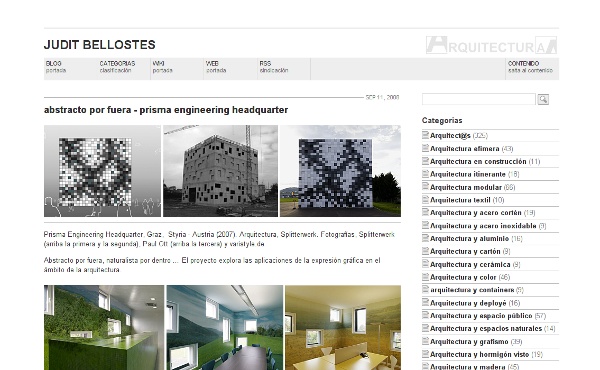Click the page icon beside Arquitectura efímera
Image resolution: width=600 pixels, height=370 pixels.
click(425, 148)
